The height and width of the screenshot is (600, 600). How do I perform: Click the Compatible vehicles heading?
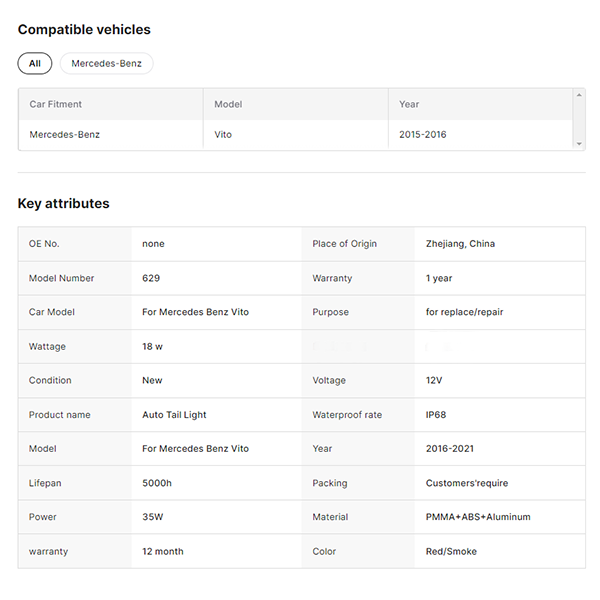click(84, 30)
